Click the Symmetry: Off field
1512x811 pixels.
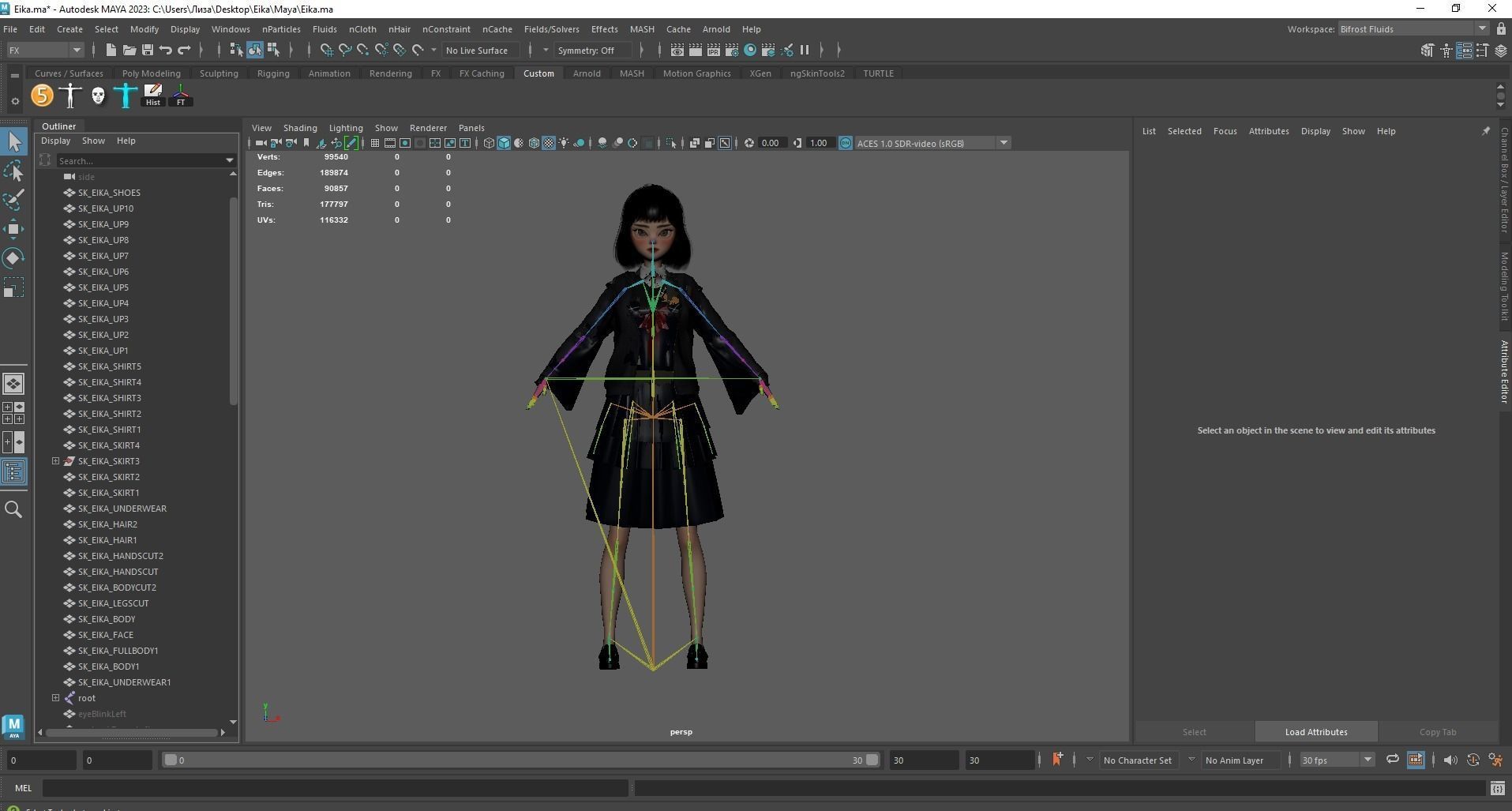coord(595,50)
